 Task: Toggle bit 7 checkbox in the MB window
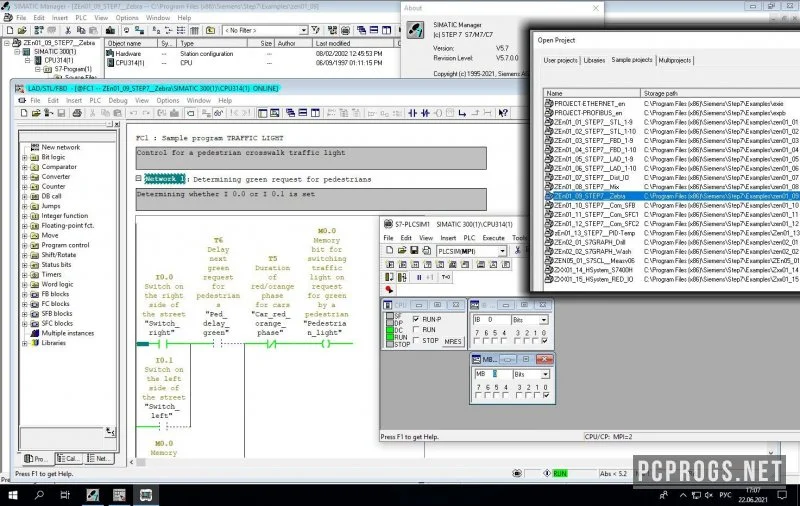click(x=479, y=395)
